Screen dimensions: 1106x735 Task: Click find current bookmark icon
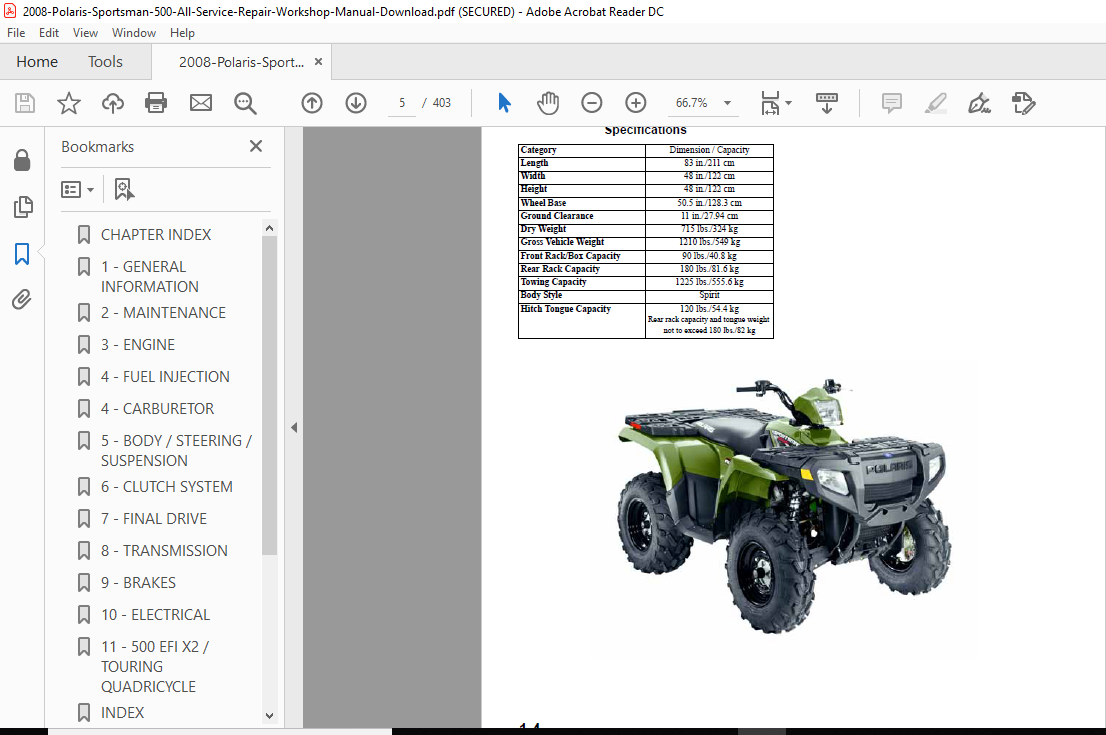tap(124, 189)
